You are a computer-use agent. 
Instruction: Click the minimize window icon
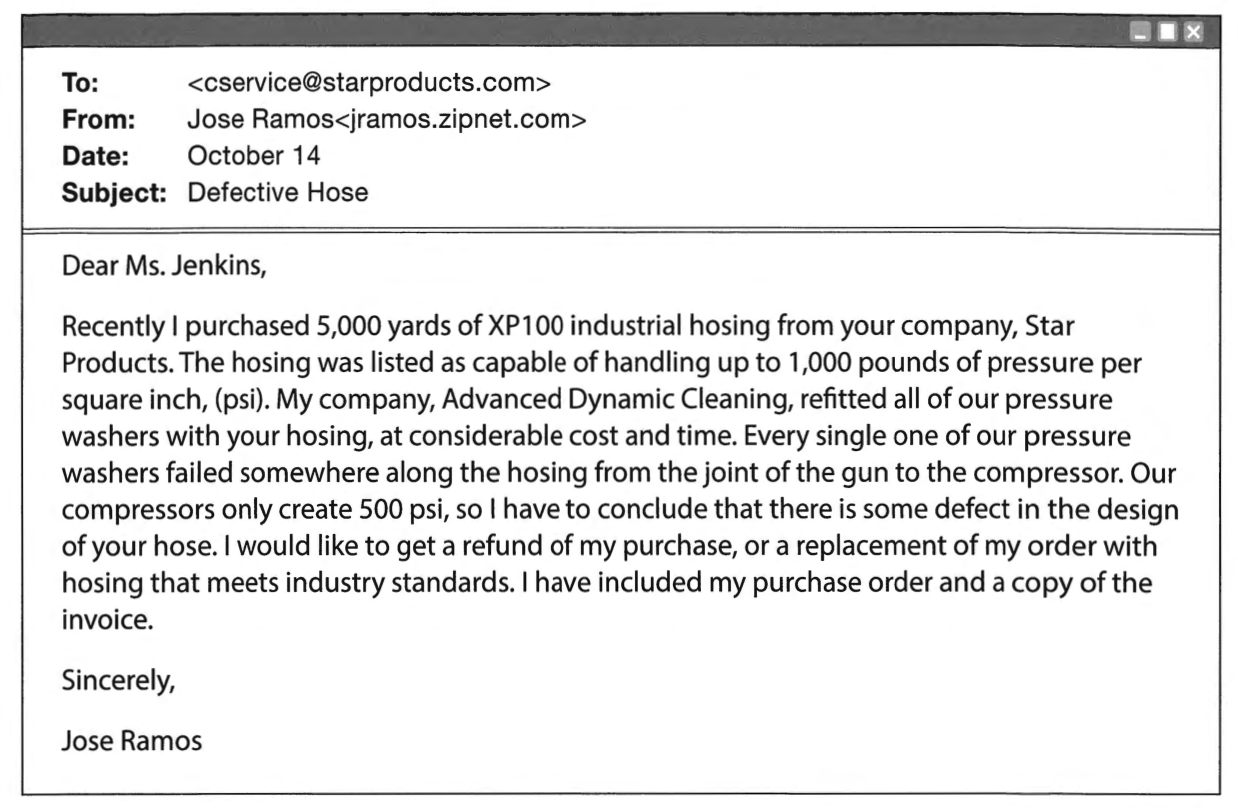(x=1141, y=33)
